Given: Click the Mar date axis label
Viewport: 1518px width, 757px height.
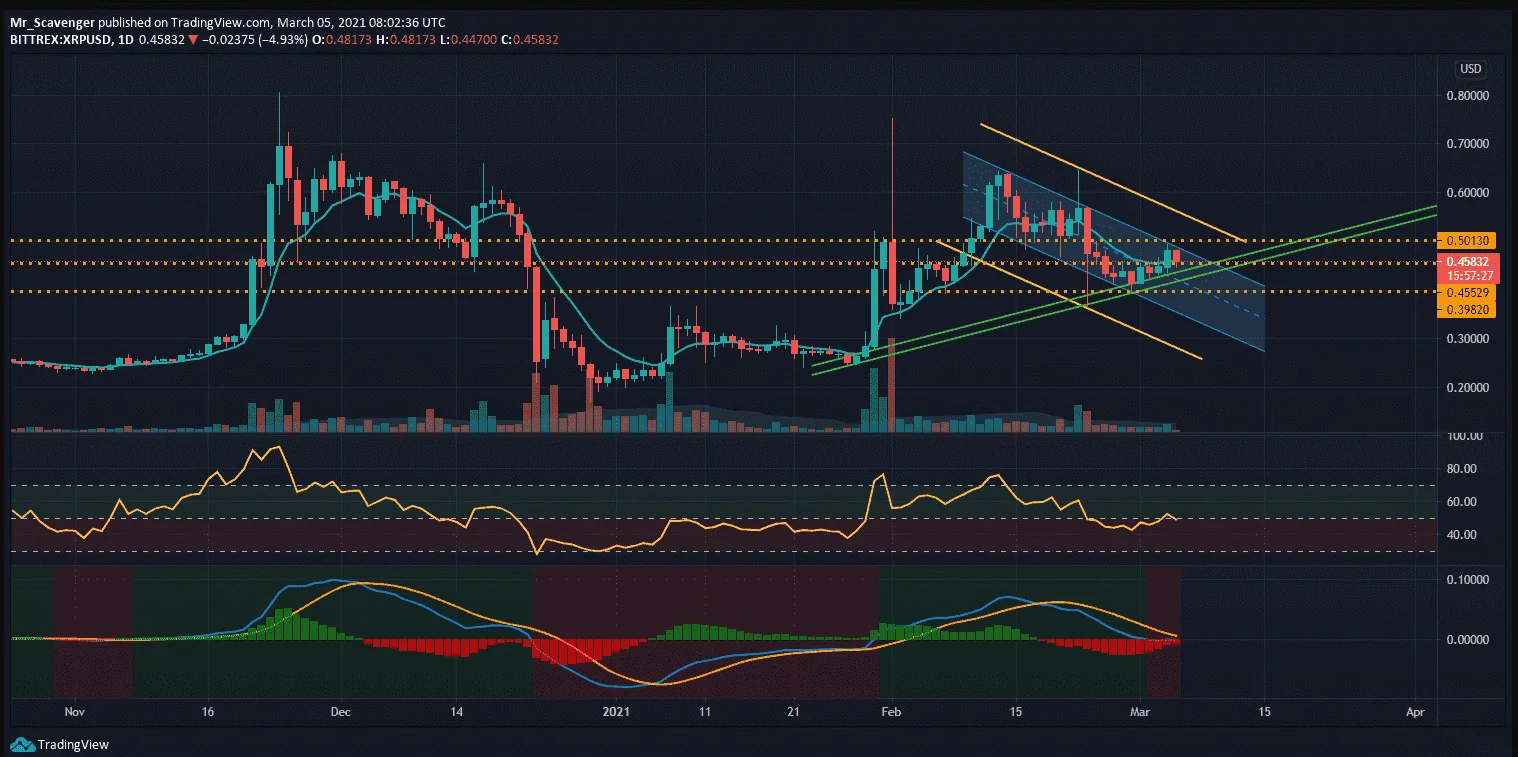Looking at the screenshot, I should tap(1142, 713).
